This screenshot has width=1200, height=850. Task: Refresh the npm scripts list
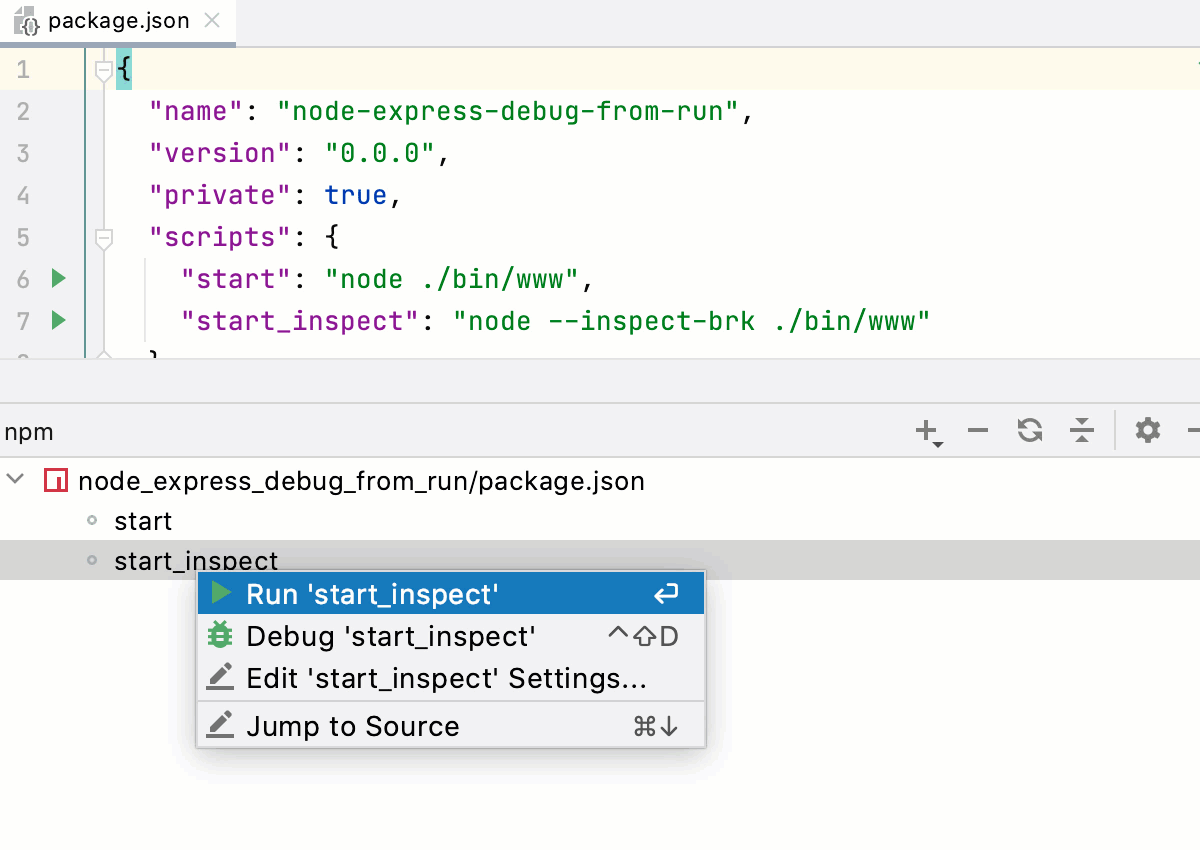click(x=1029, y=431)
